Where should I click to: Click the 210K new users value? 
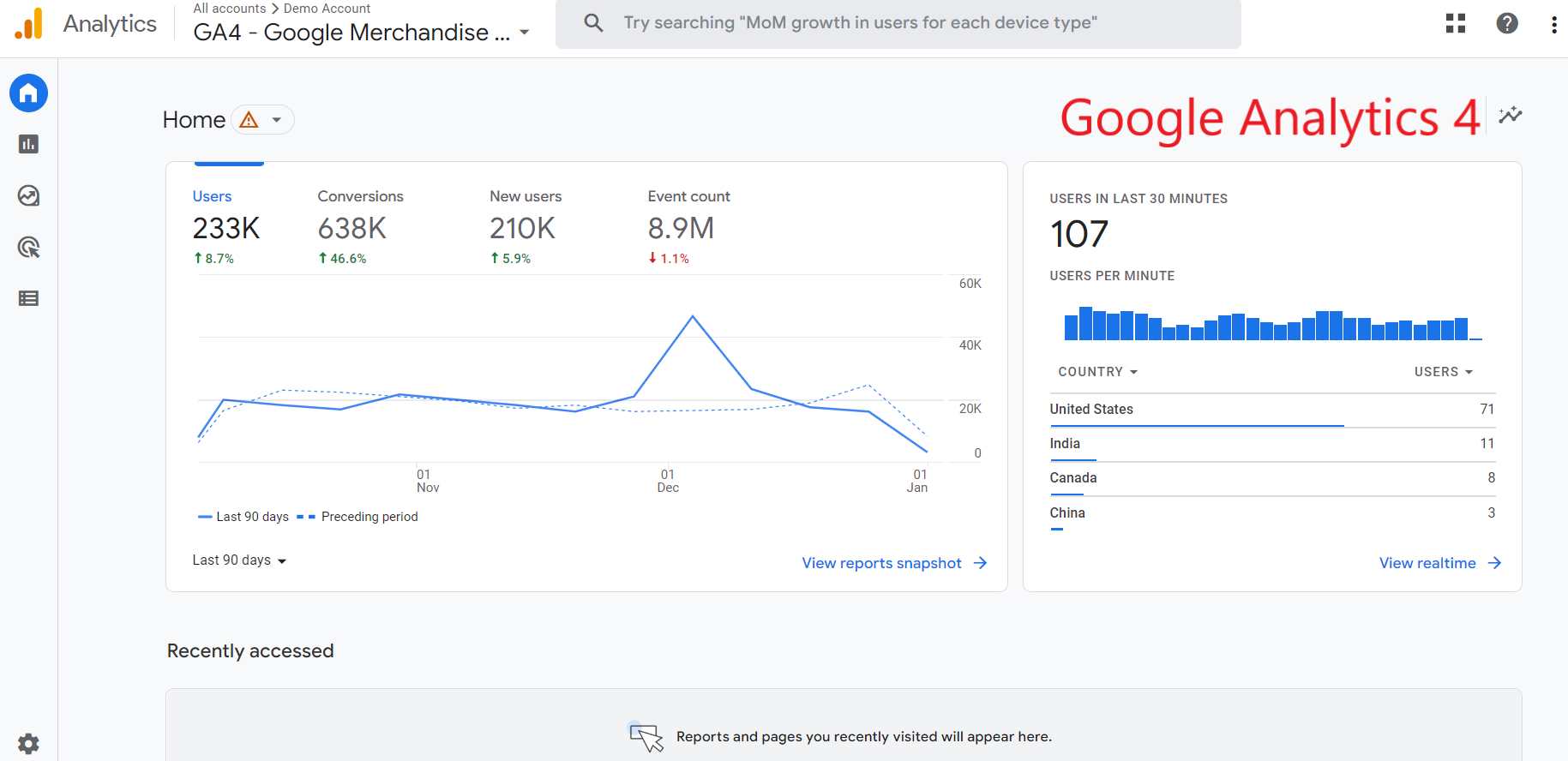tap(523, 228)
